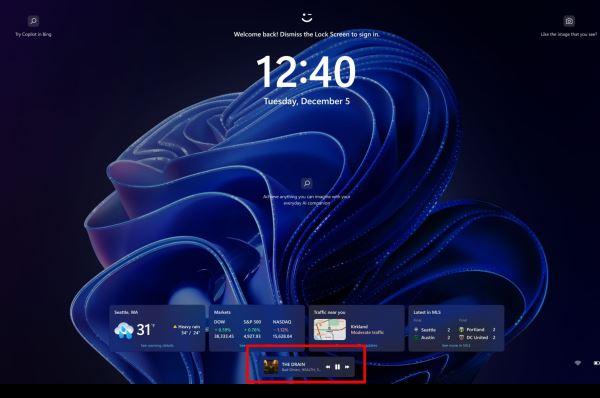Open the 'Like the image that you see?' camera icon
This screenshot has width=600, height=398.
point(569,21)
